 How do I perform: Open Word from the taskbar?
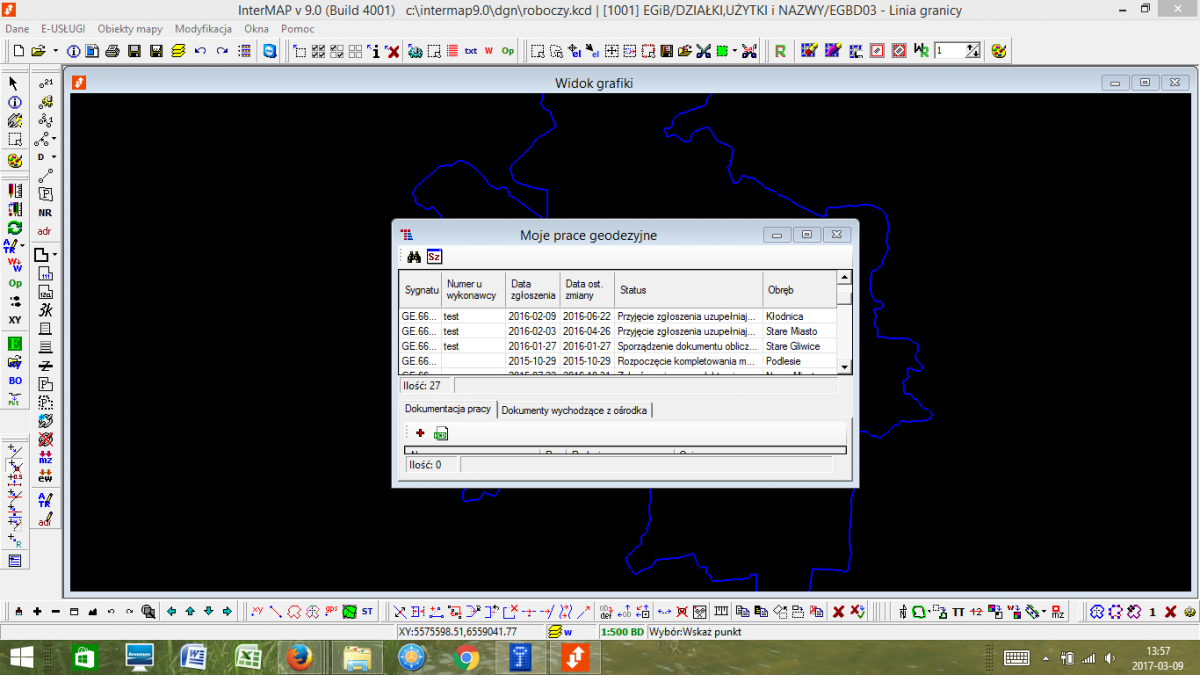tap(192, 658)
